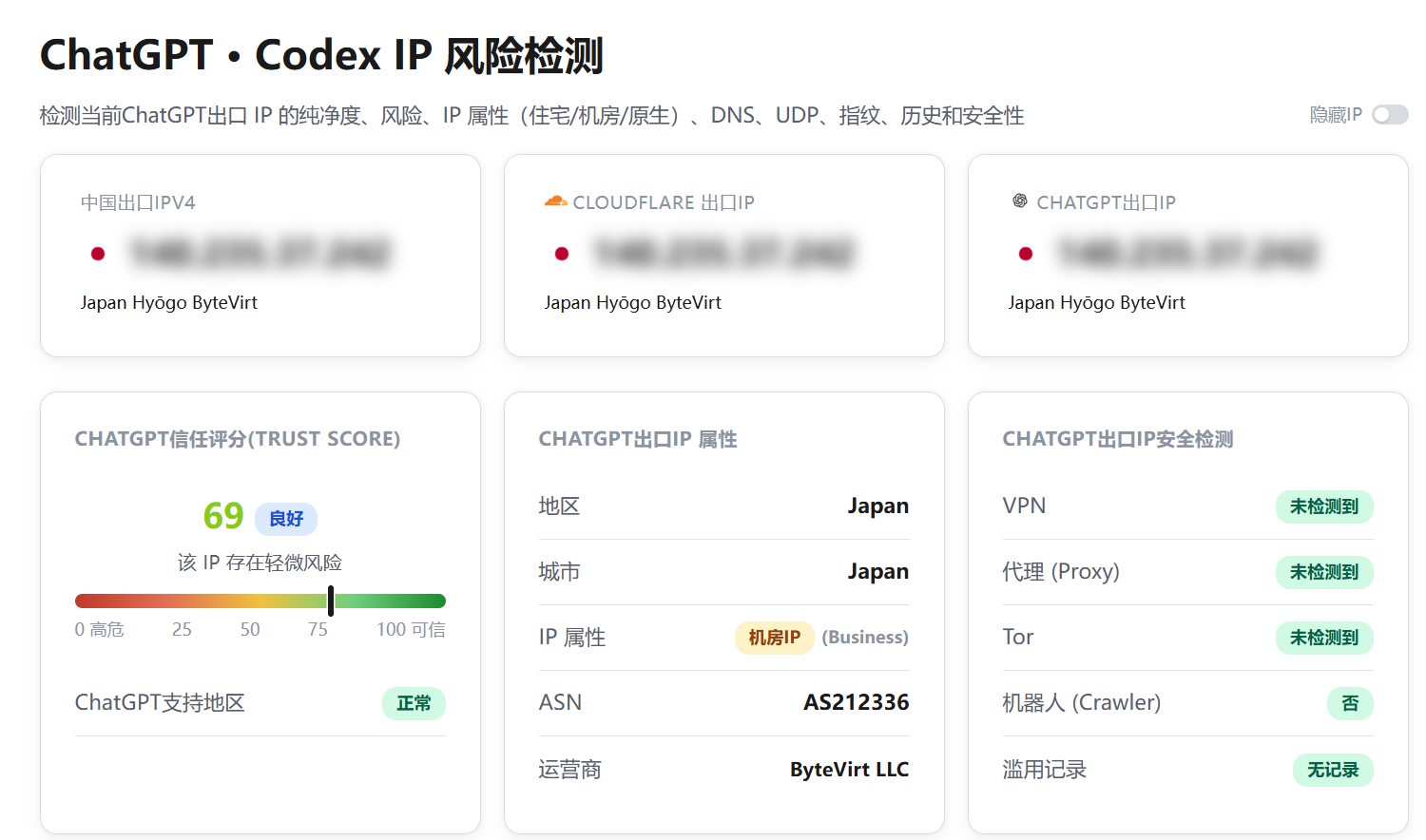Screen dimensions: 1426x840
Task: Click the blurred IP in ChatGPT出口IP card
Action: coord(1188,254)
